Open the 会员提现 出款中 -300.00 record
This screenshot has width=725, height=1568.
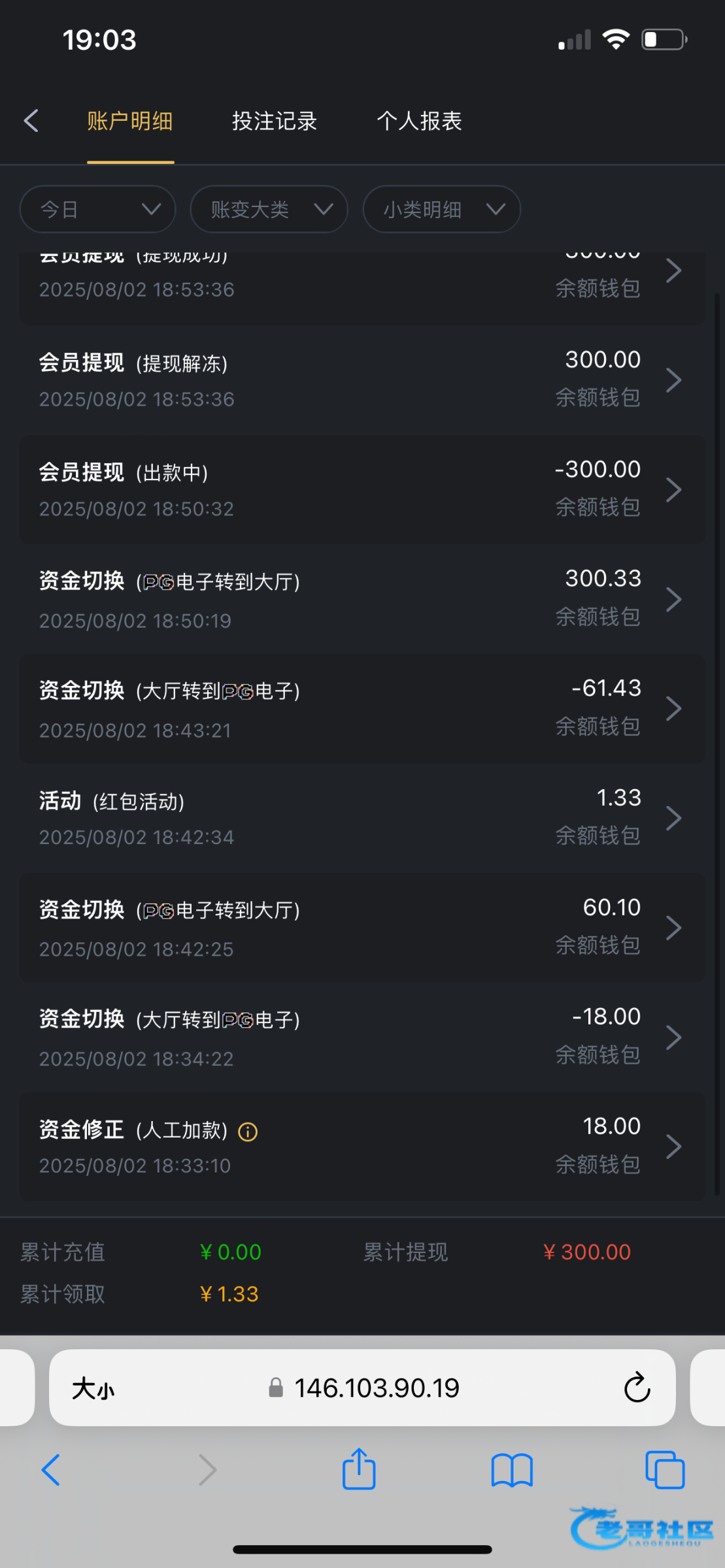(x=362, y=489)
